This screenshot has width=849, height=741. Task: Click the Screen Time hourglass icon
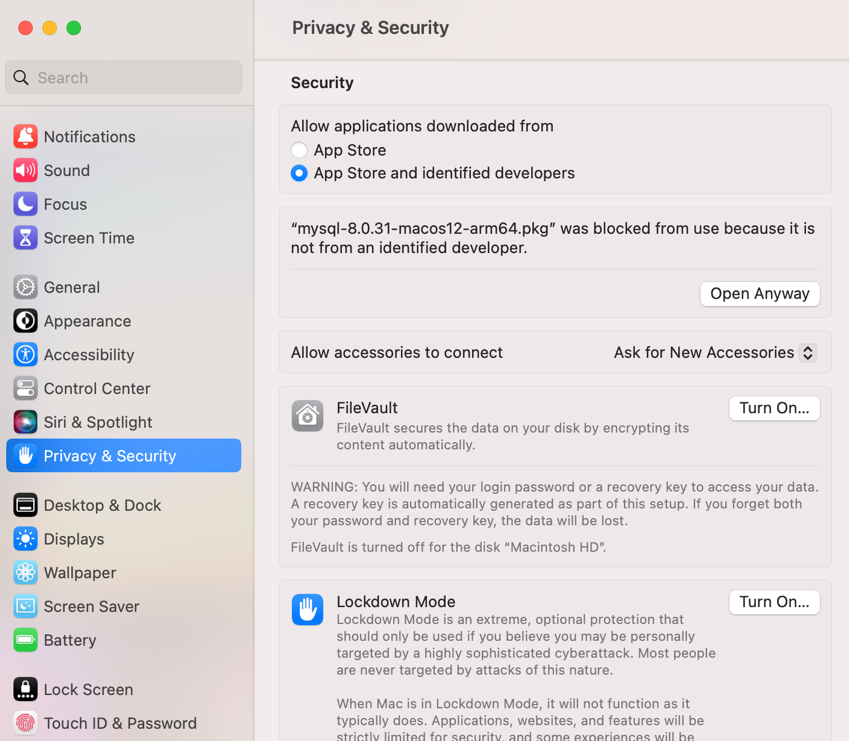tap(25, 238)
